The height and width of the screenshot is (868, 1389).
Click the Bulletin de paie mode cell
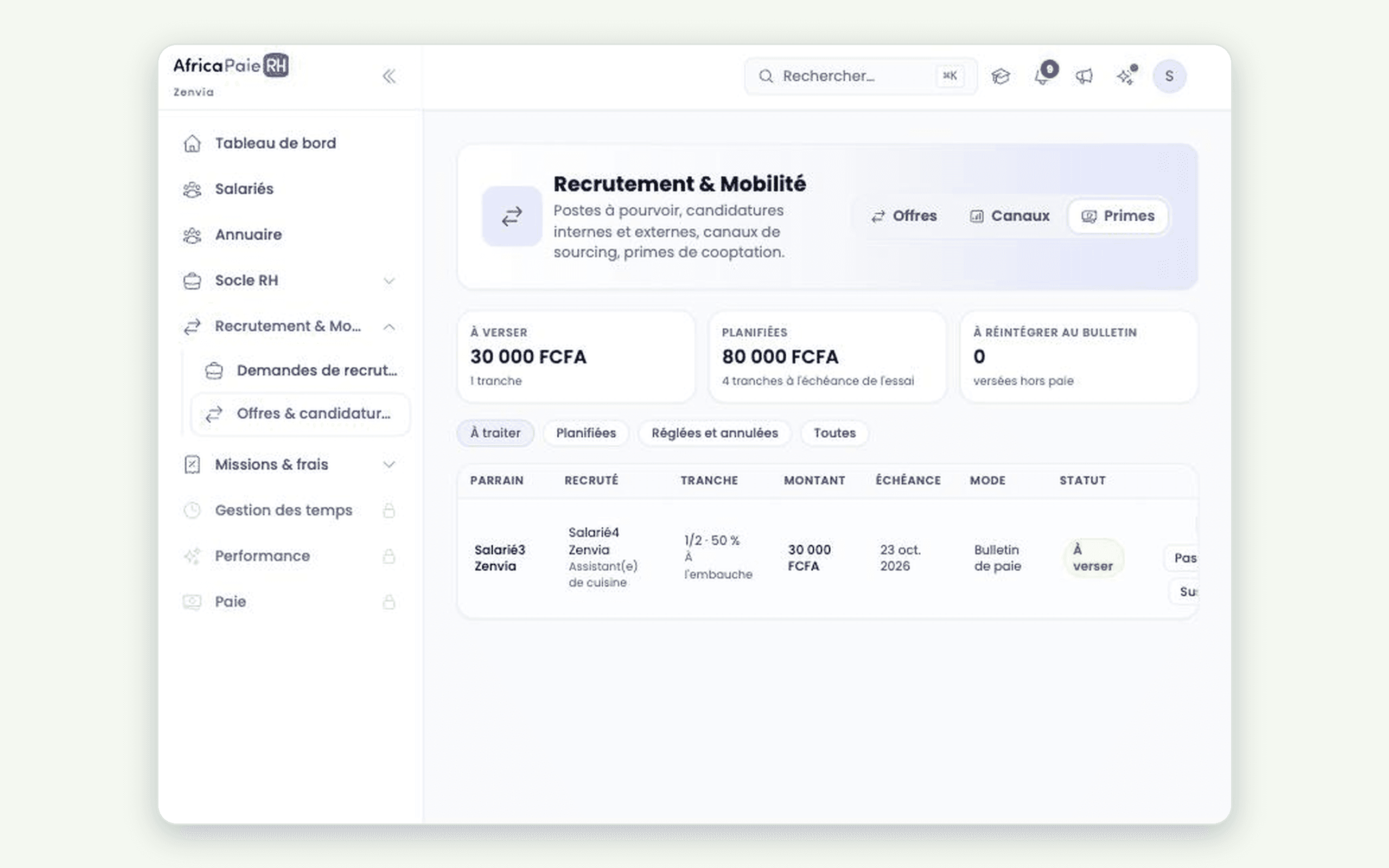point(997,558)
